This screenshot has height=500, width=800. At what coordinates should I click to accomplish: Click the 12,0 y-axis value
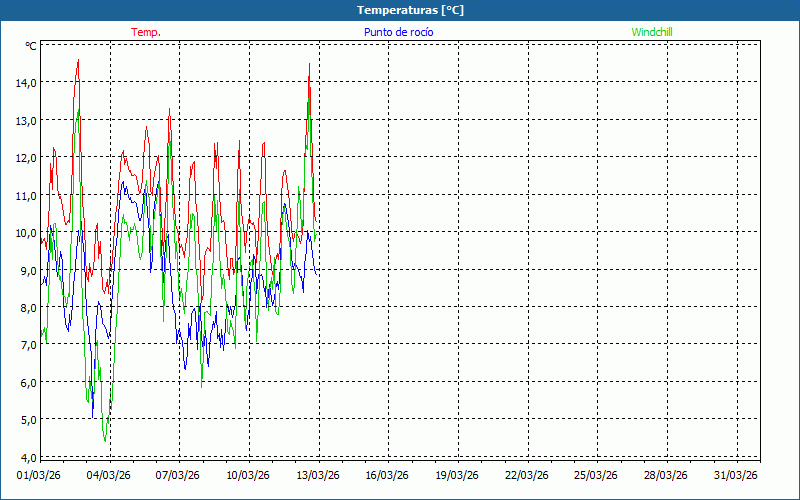pyautogui.click(x=26, y=158)
